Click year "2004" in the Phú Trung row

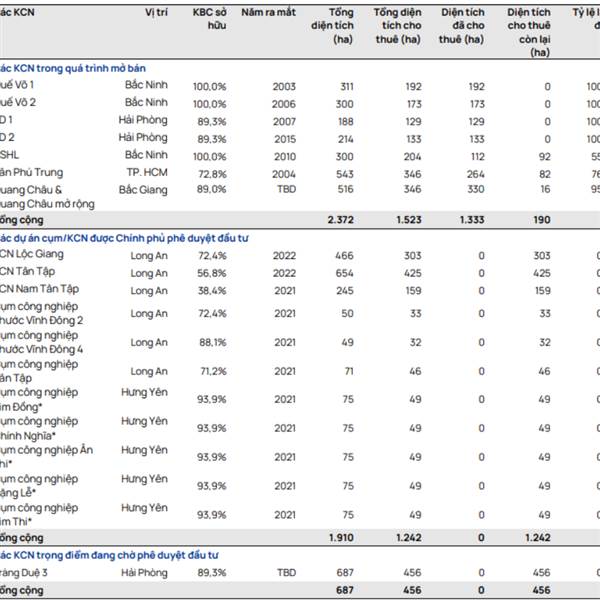coord(284,174)
